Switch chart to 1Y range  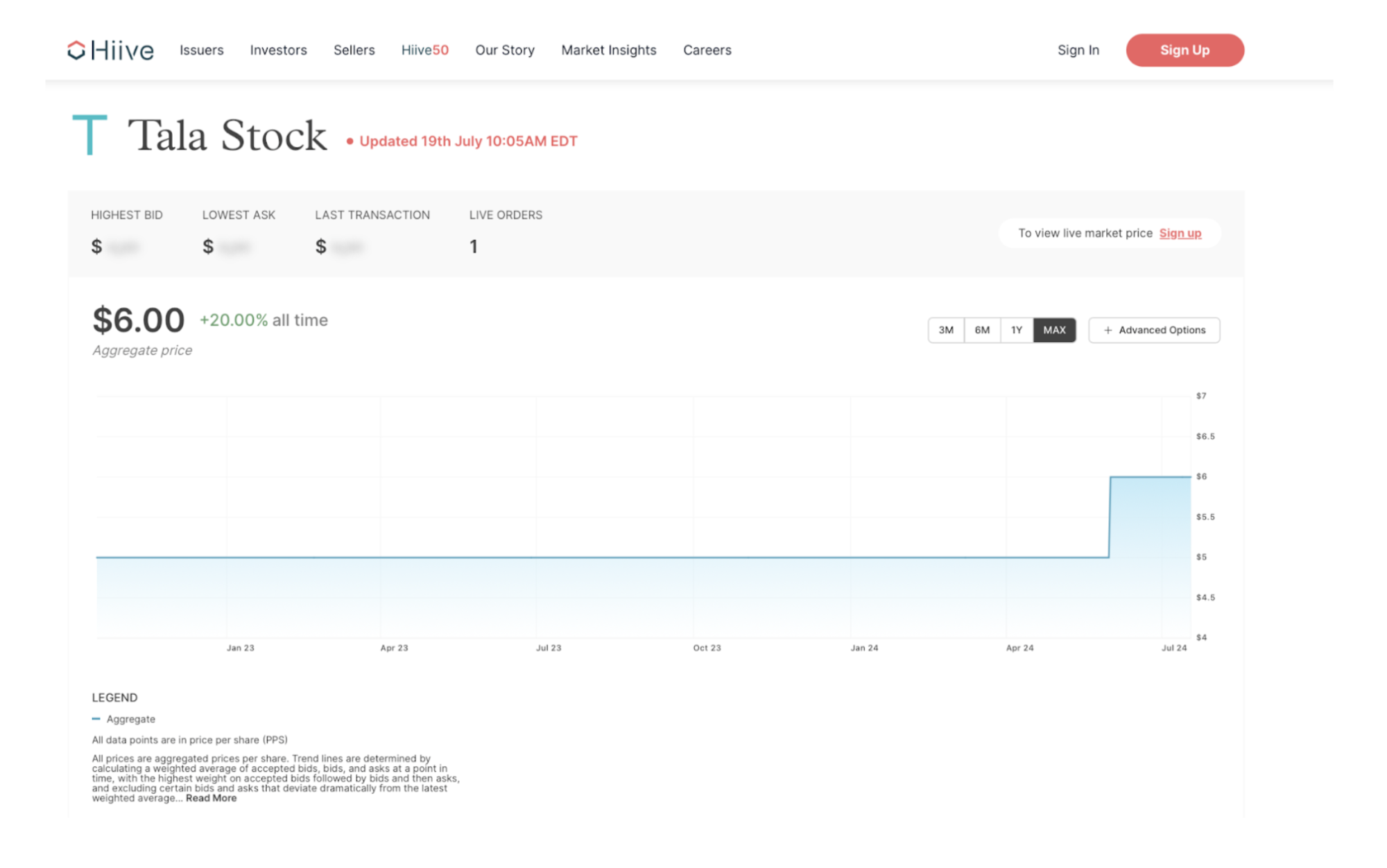click(1016, 331)
